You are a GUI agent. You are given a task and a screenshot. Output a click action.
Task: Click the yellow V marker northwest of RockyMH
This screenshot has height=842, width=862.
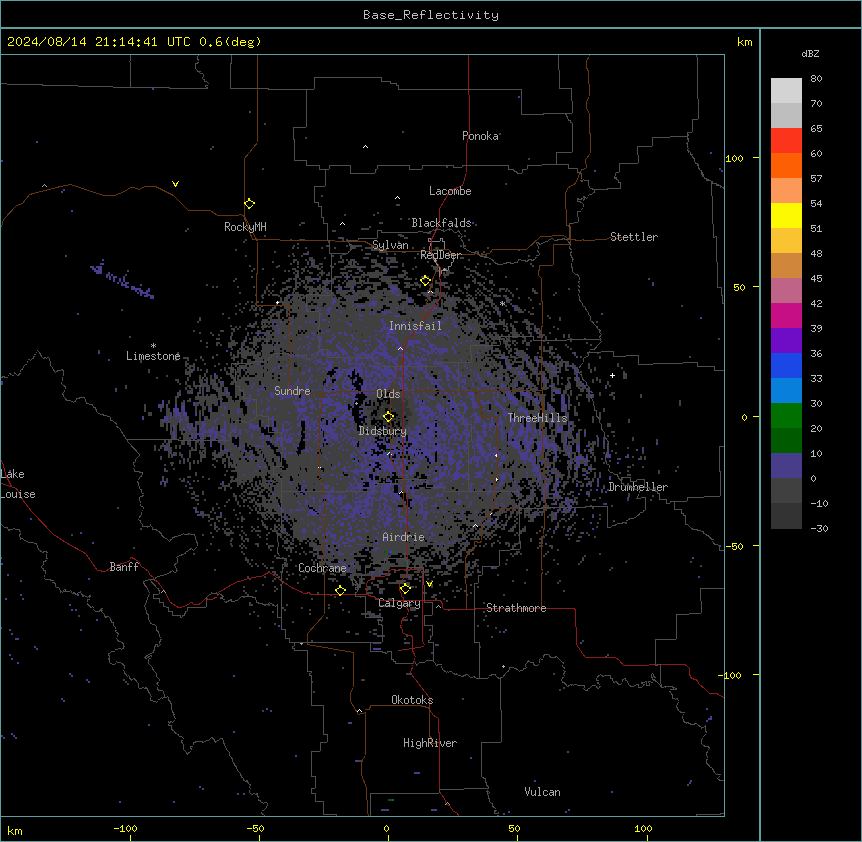pos(175,184)
